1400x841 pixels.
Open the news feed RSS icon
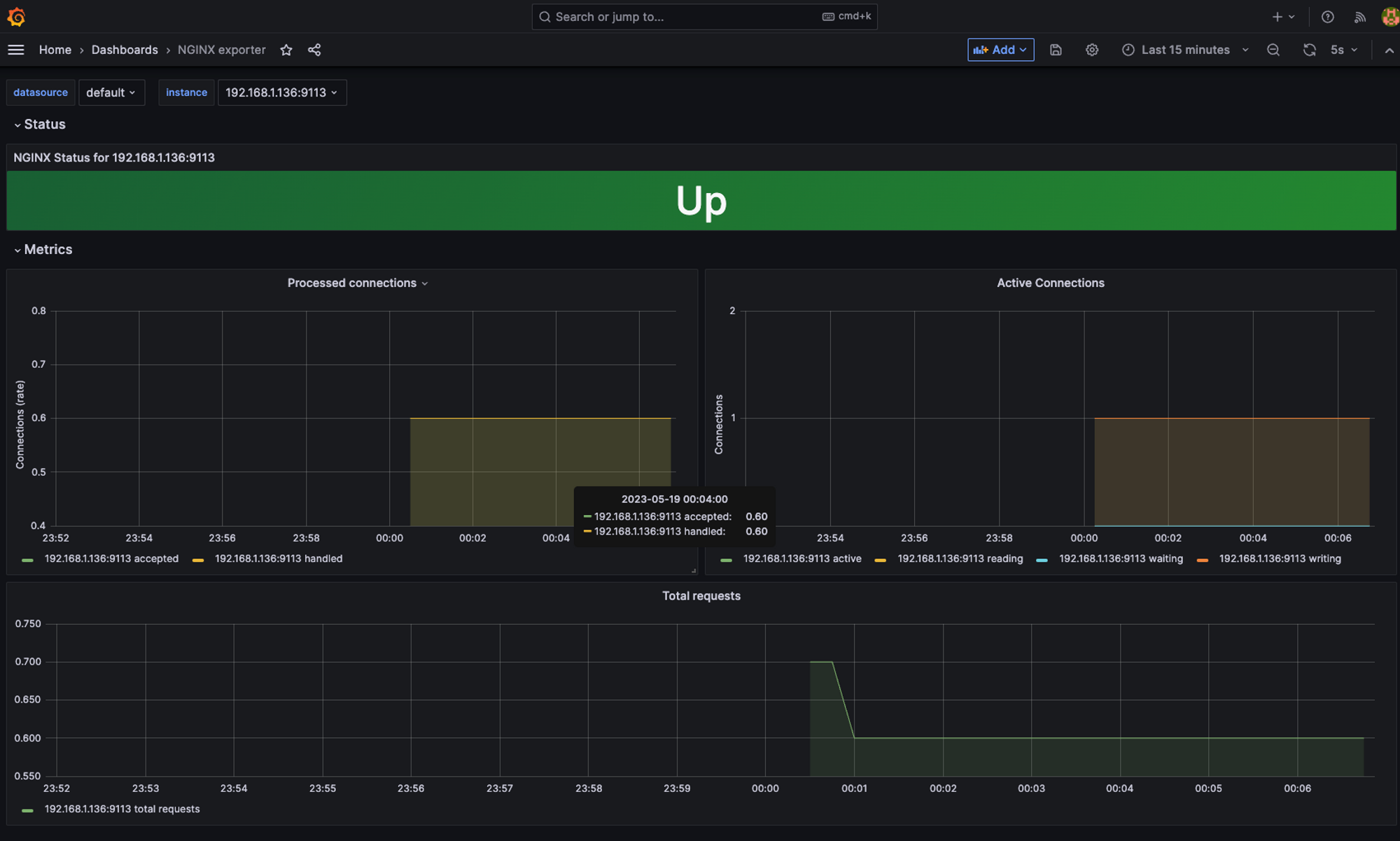(x=1359, y=17)
